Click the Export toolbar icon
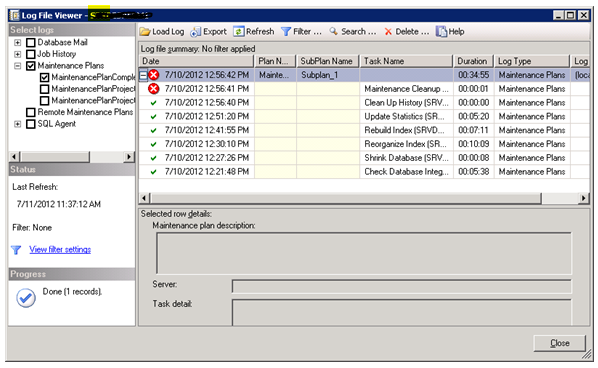This screenshot has width=598, height=368. click(x=196, y=32)
